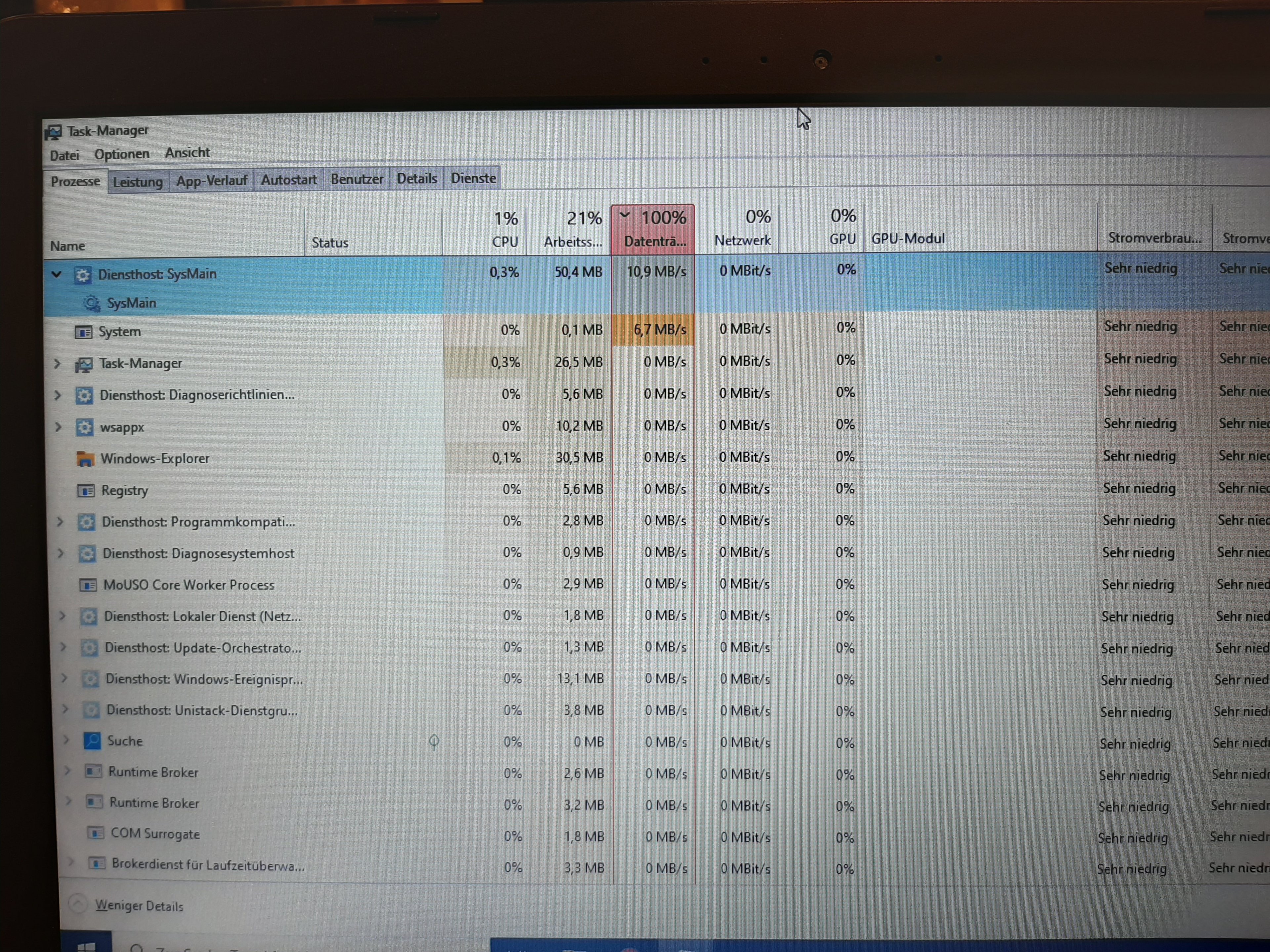The height and width of the screenshot is (952, 1270).
Task: Click the MoUSO Core Worker Process icon
Action: [x=88, y=585]
